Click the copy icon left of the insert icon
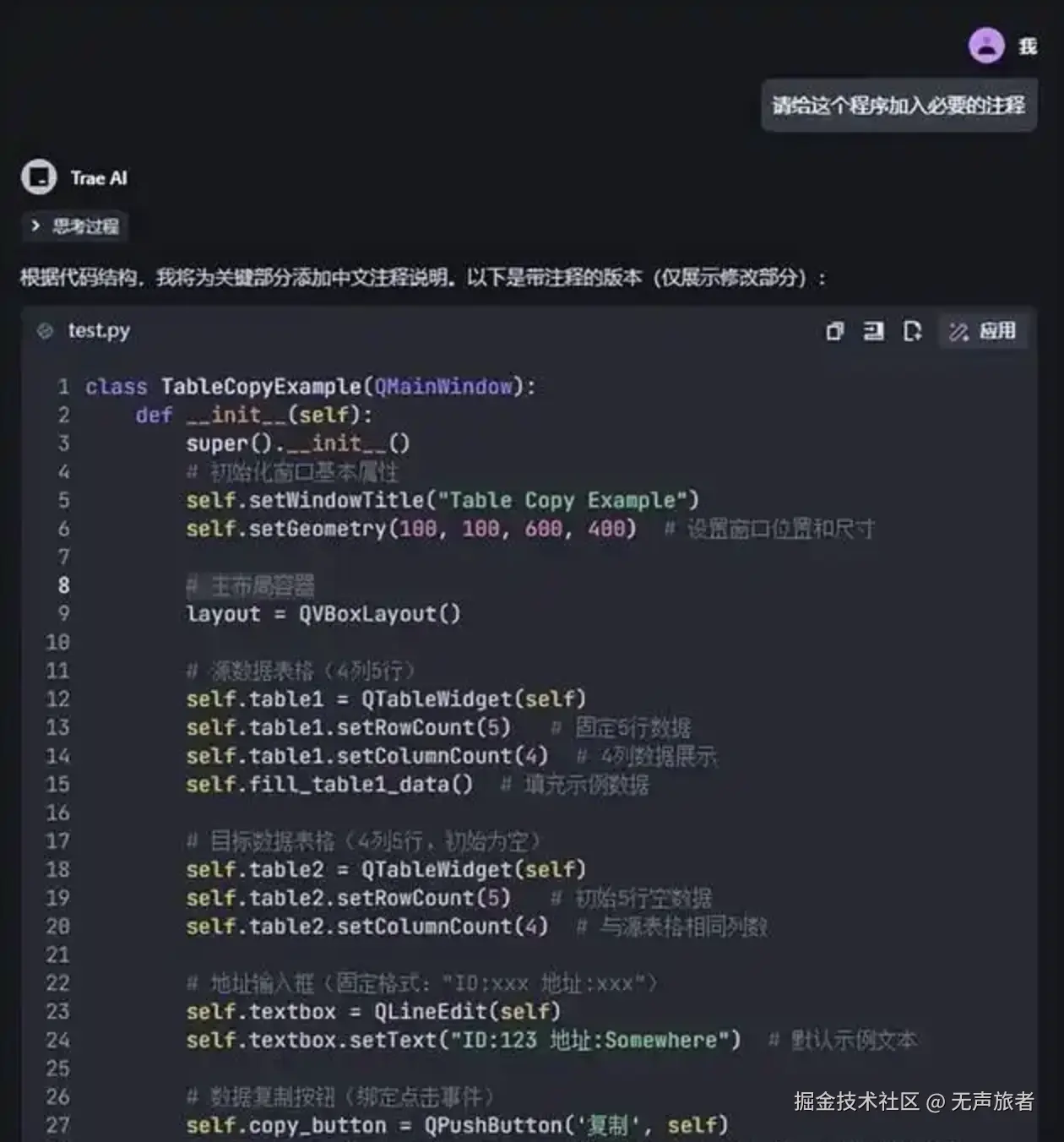The height and width of the screenshot is (1142, 1064). (834, 332)
